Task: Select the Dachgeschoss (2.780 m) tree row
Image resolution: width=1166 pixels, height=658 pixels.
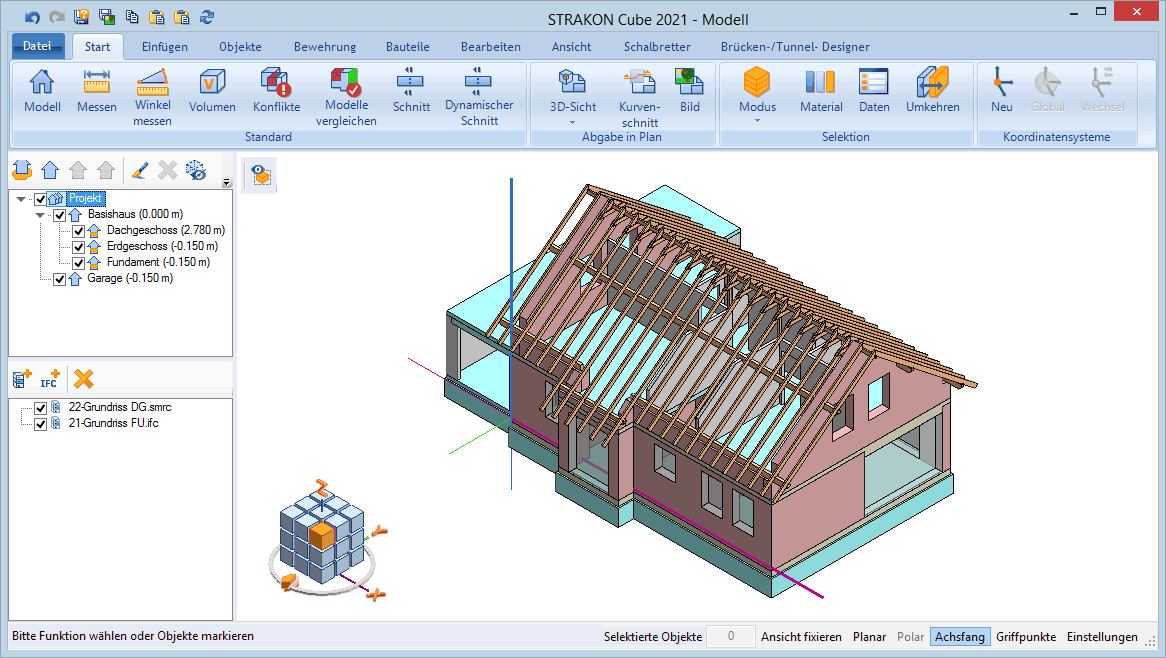Action: point(166,230)
